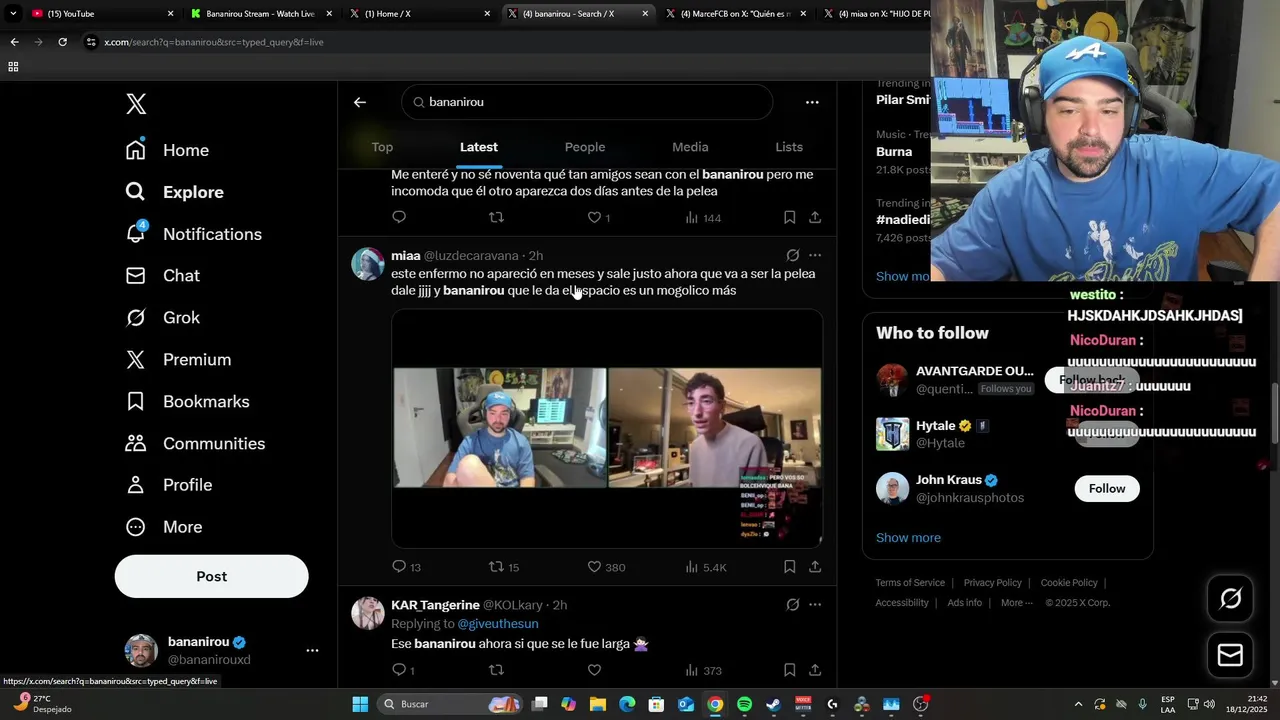Open Explore from the sidebar
This screenshot has width=1280, height=720.
pos(175,192)
